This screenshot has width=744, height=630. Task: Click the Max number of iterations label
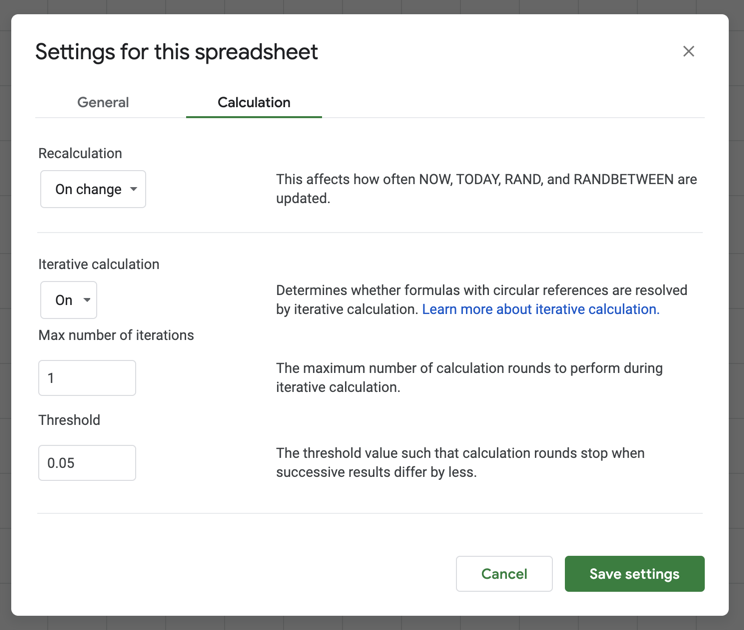pyautogui.click(x=116, y=335)
